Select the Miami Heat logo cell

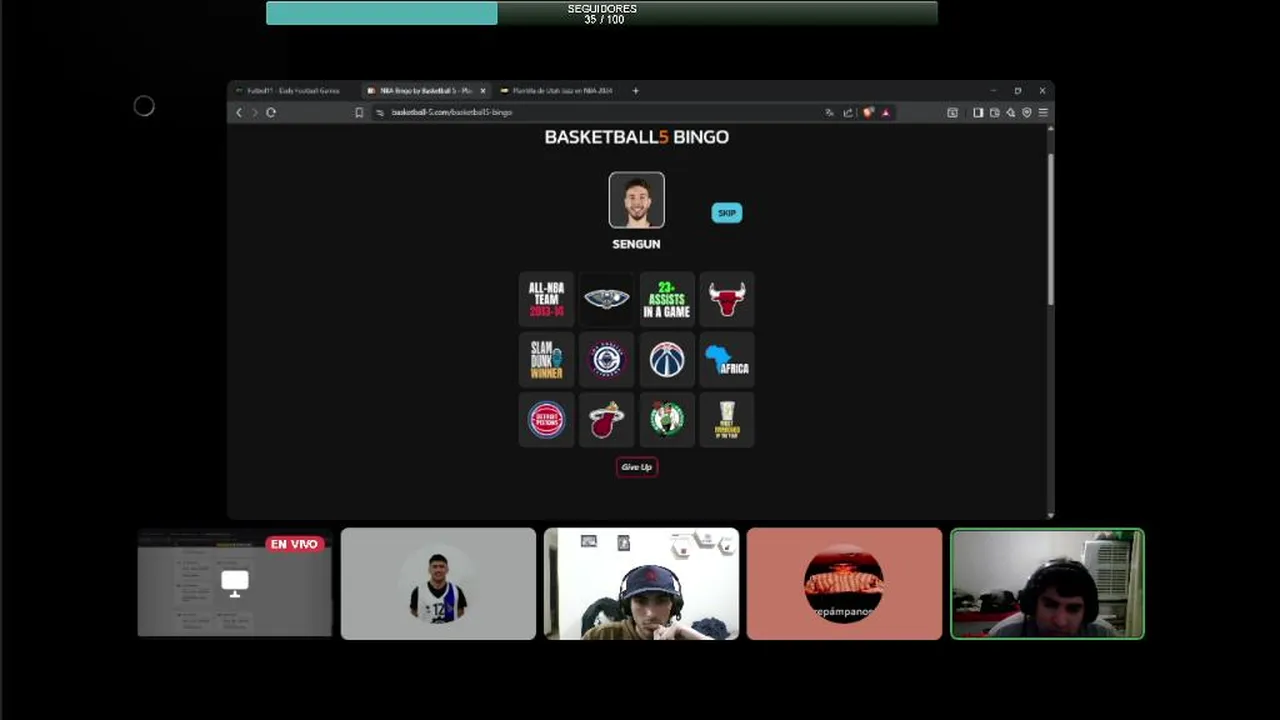[x=606, y=419]
